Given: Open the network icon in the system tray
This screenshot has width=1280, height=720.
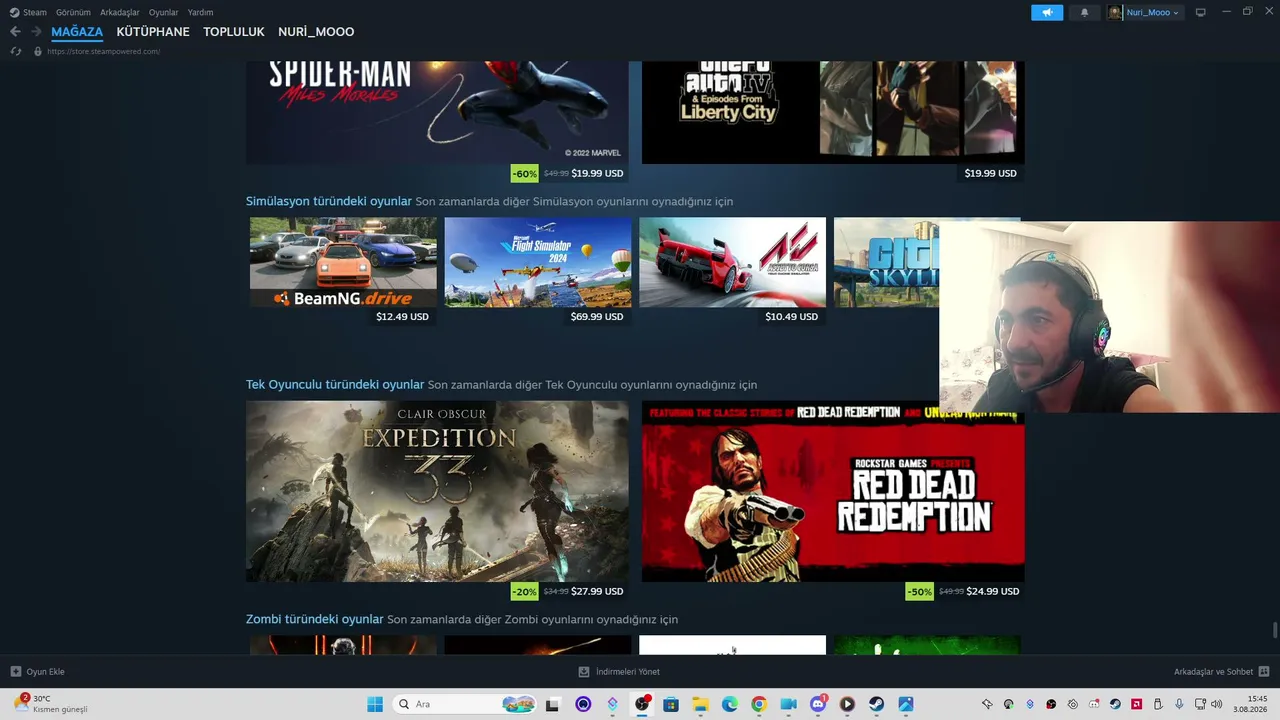Looking at the screenshot, I should tap(1201, 704).
